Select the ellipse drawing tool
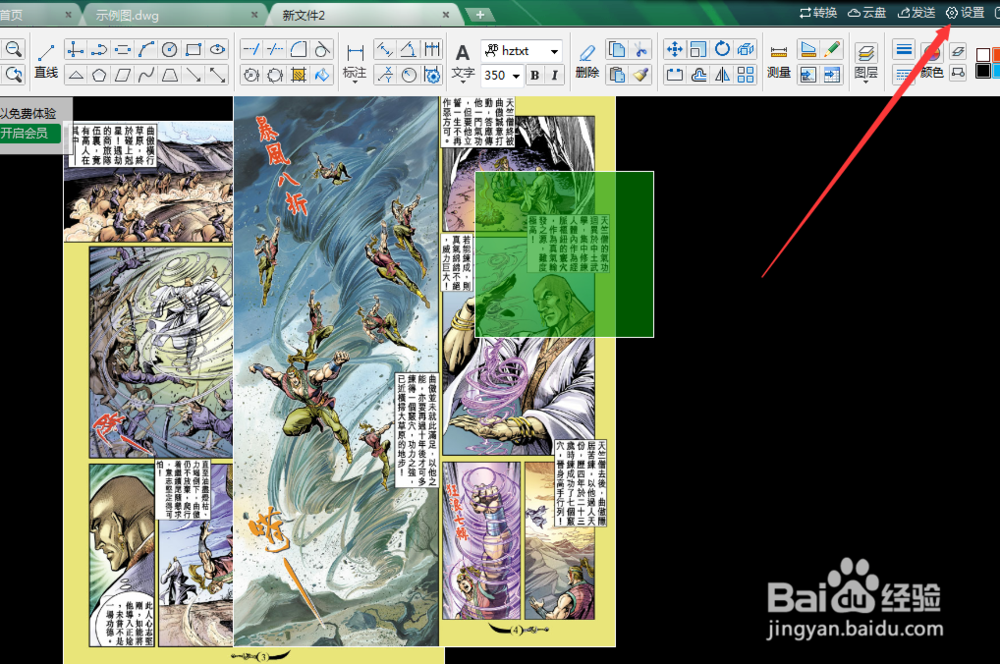Screen dimensions: 1000x664 point(217,50)
